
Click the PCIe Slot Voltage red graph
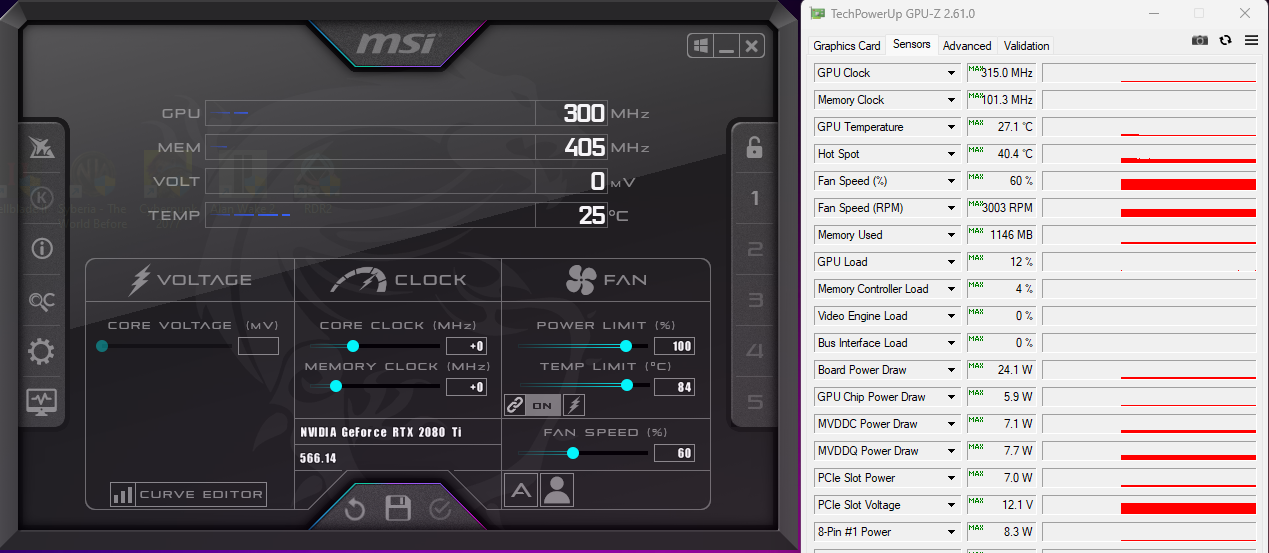coord(1188,508)
